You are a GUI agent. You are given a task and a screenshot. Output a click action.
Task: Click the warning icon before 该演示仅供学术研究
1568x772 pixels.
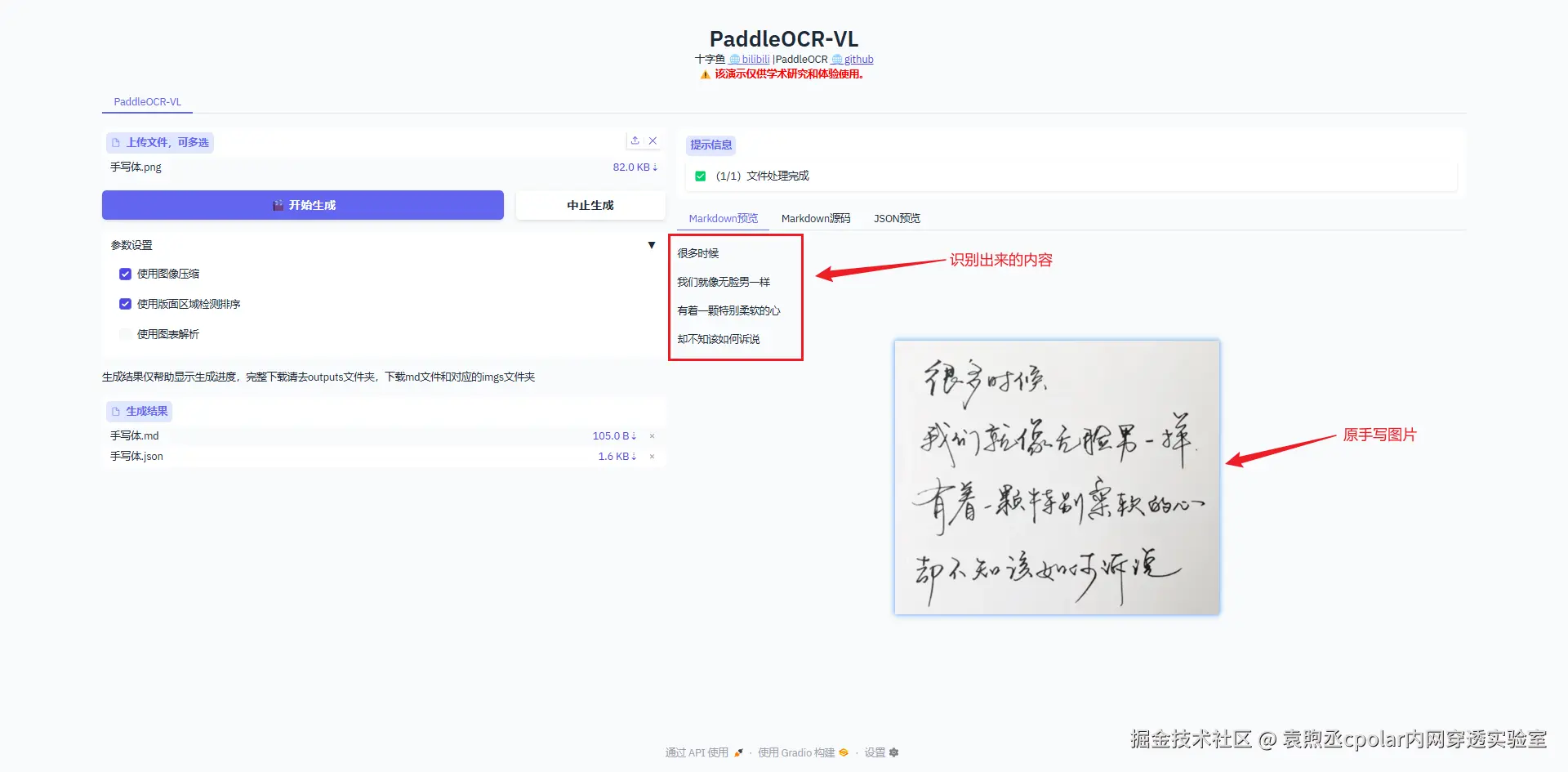(x=705, y=74)
